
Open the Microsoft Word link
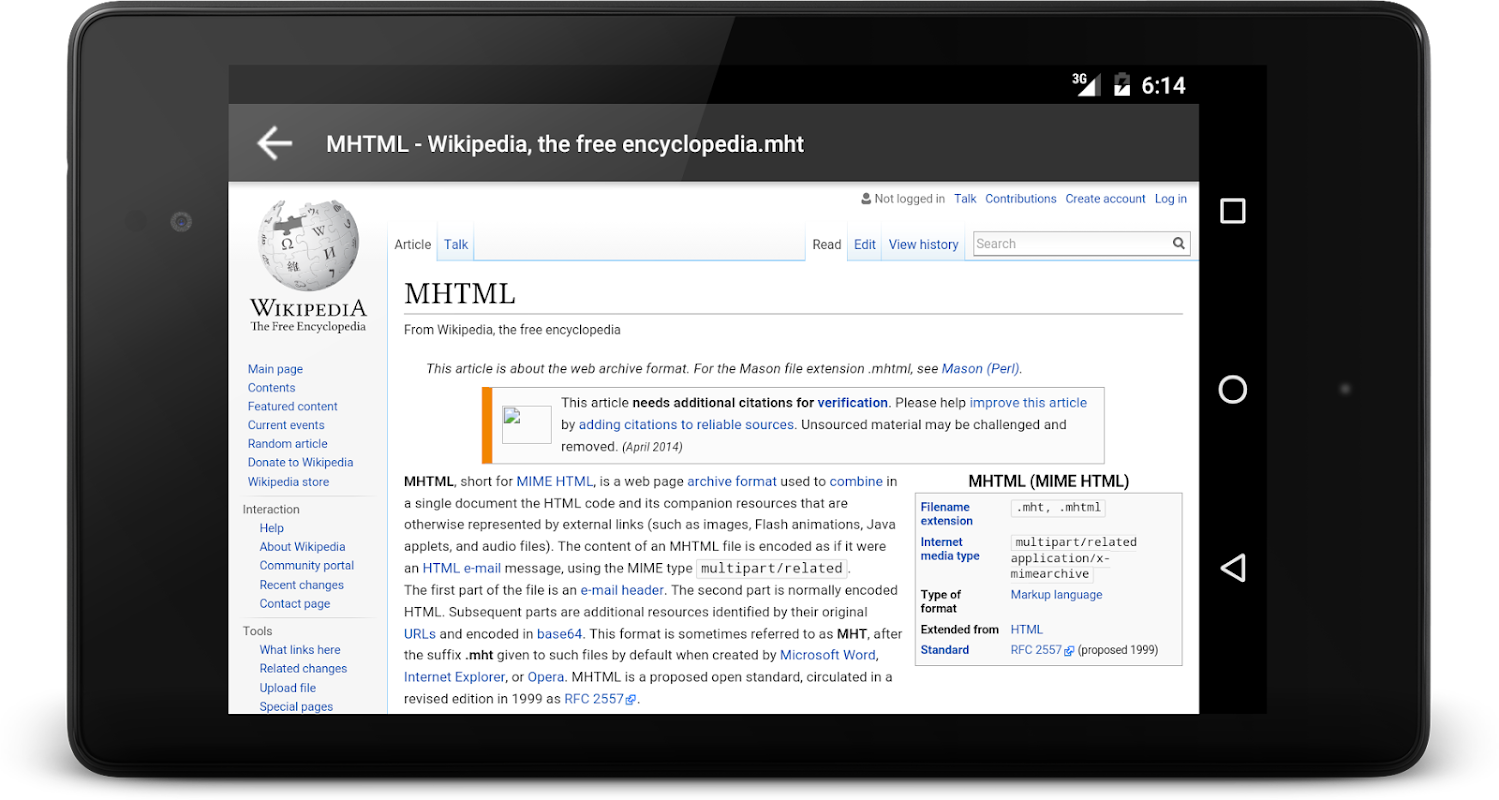coord(828,656)
